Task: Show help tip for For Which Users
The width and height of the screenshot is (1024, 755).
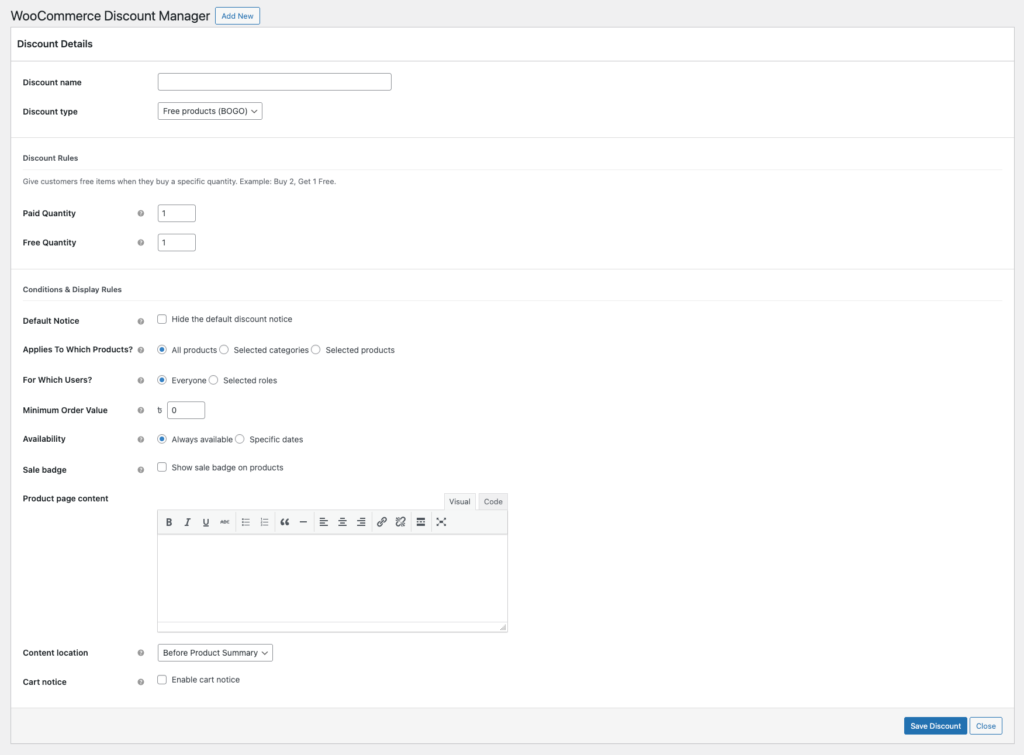Action: pos(140,381)
